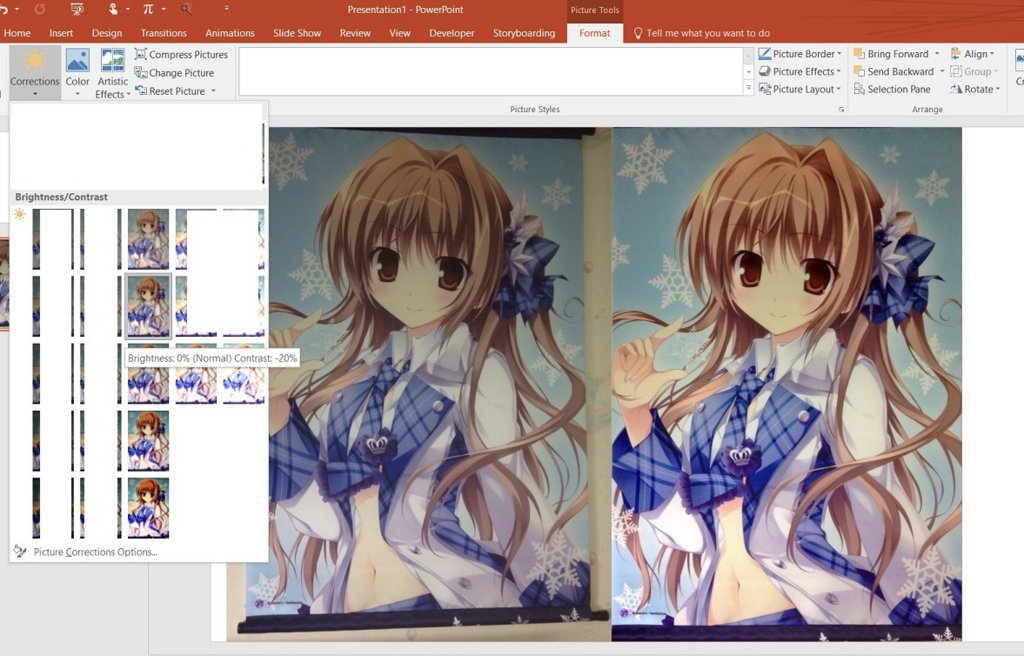Click Send Backward
The width and height of the screenshot is (1024, 656).
898,71
